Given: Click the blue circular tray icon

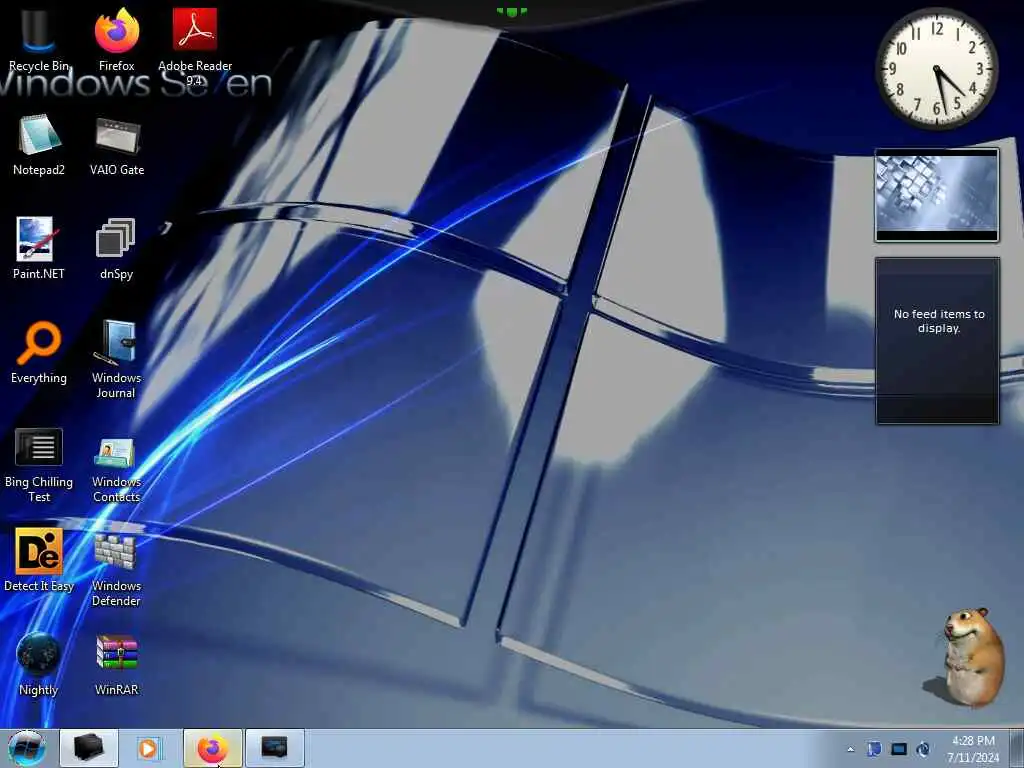Looking at the screenshot, I should click(x=923, y=748).
